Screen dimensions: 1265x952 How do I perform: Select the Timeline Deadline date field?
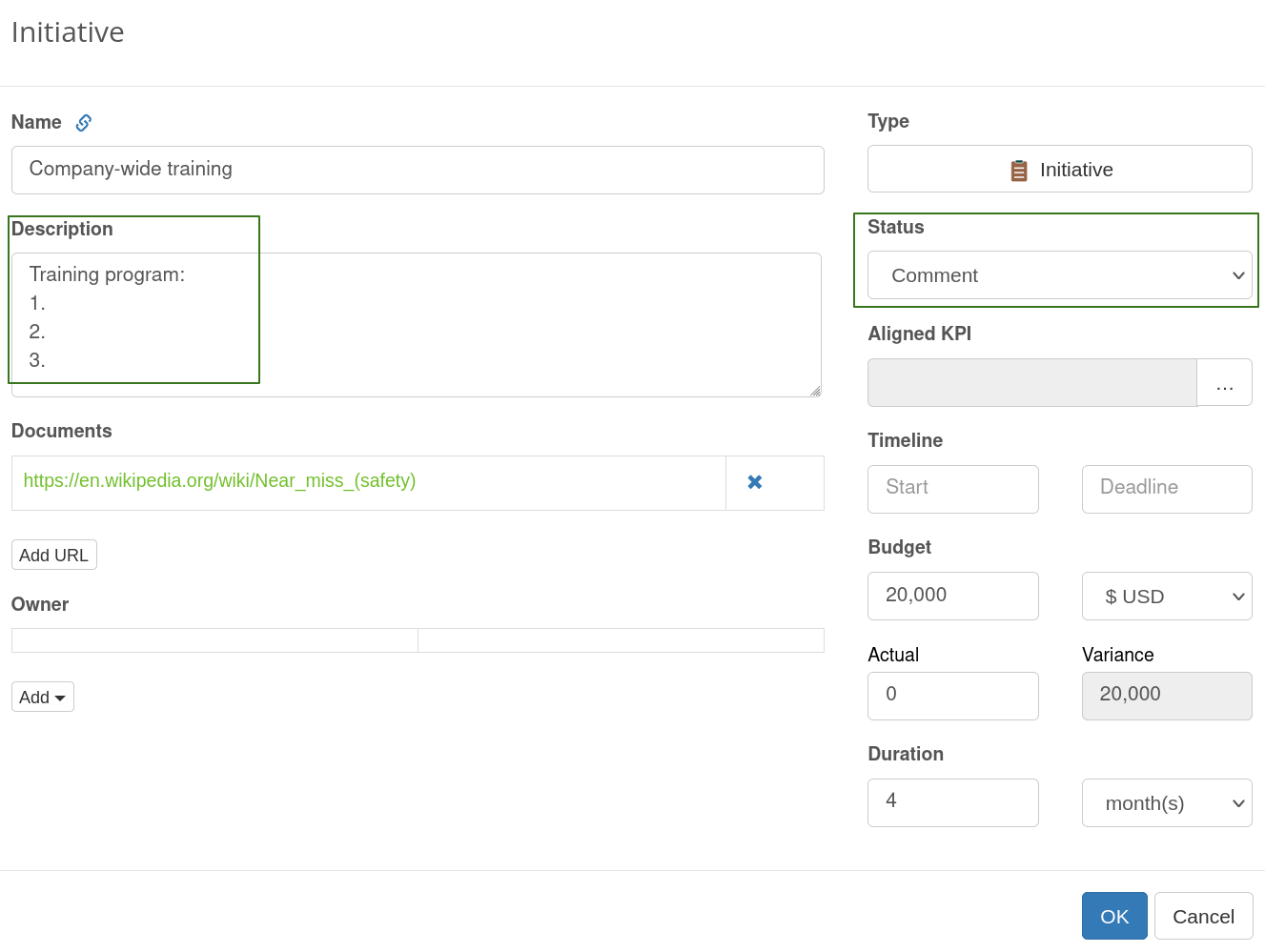1166,489
